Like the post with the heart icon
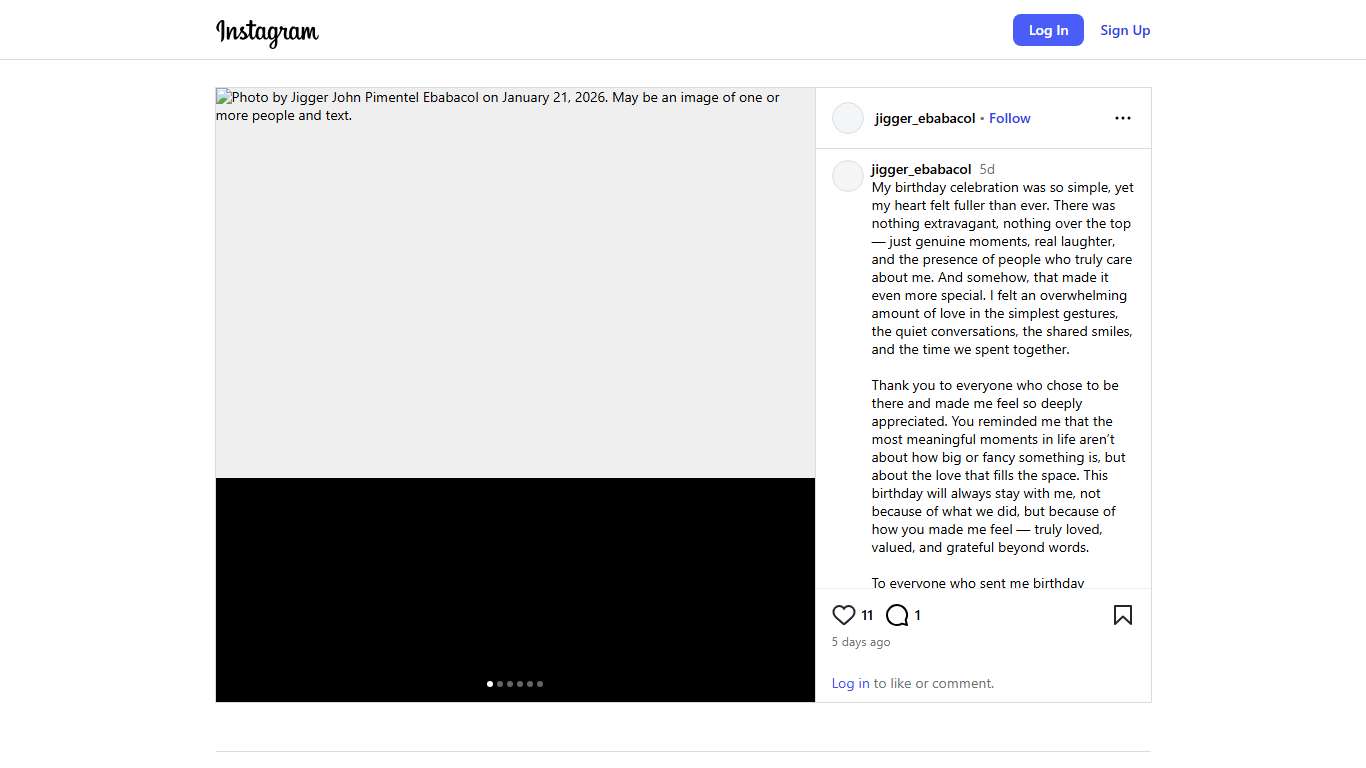 844,615
